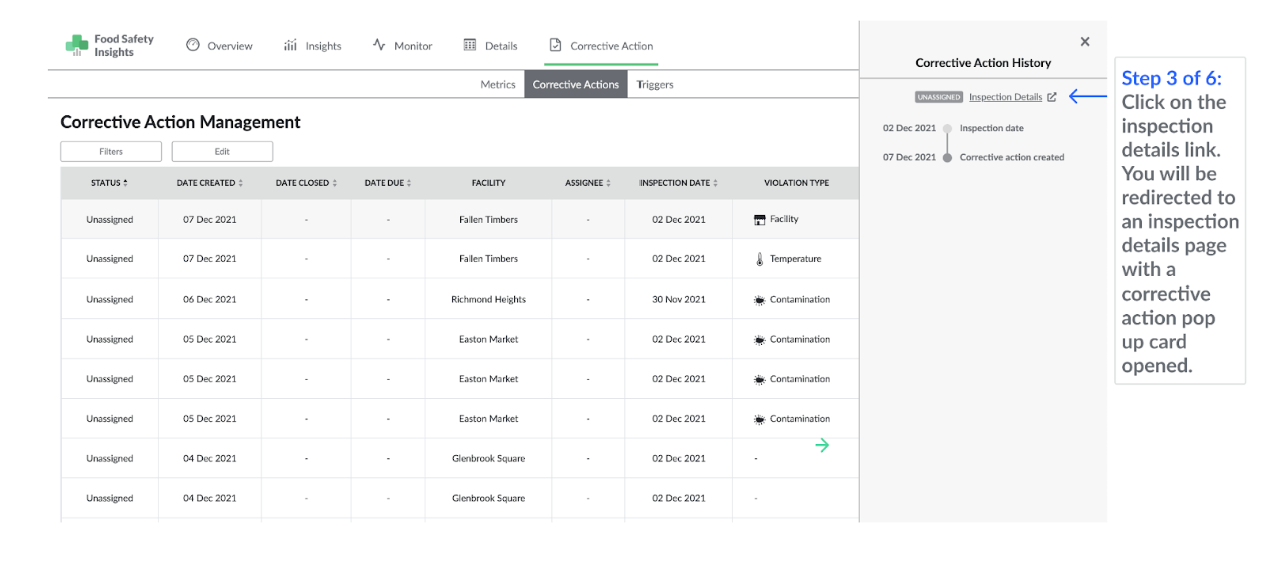Click the Unassigned status badge in history

938,97
